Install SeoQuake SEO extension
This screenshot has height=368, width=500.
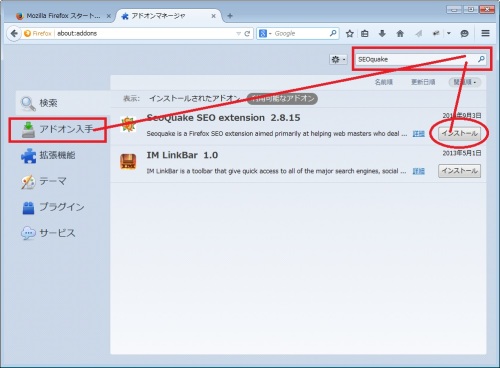[460, 133]
